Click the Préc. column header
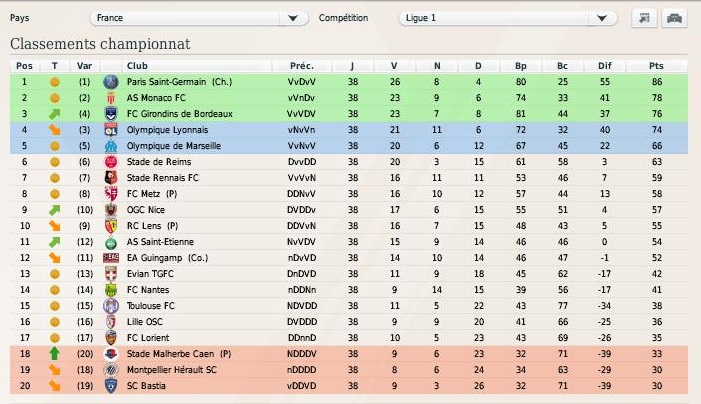The image size is (701, 404). click(x=302, y=66)
